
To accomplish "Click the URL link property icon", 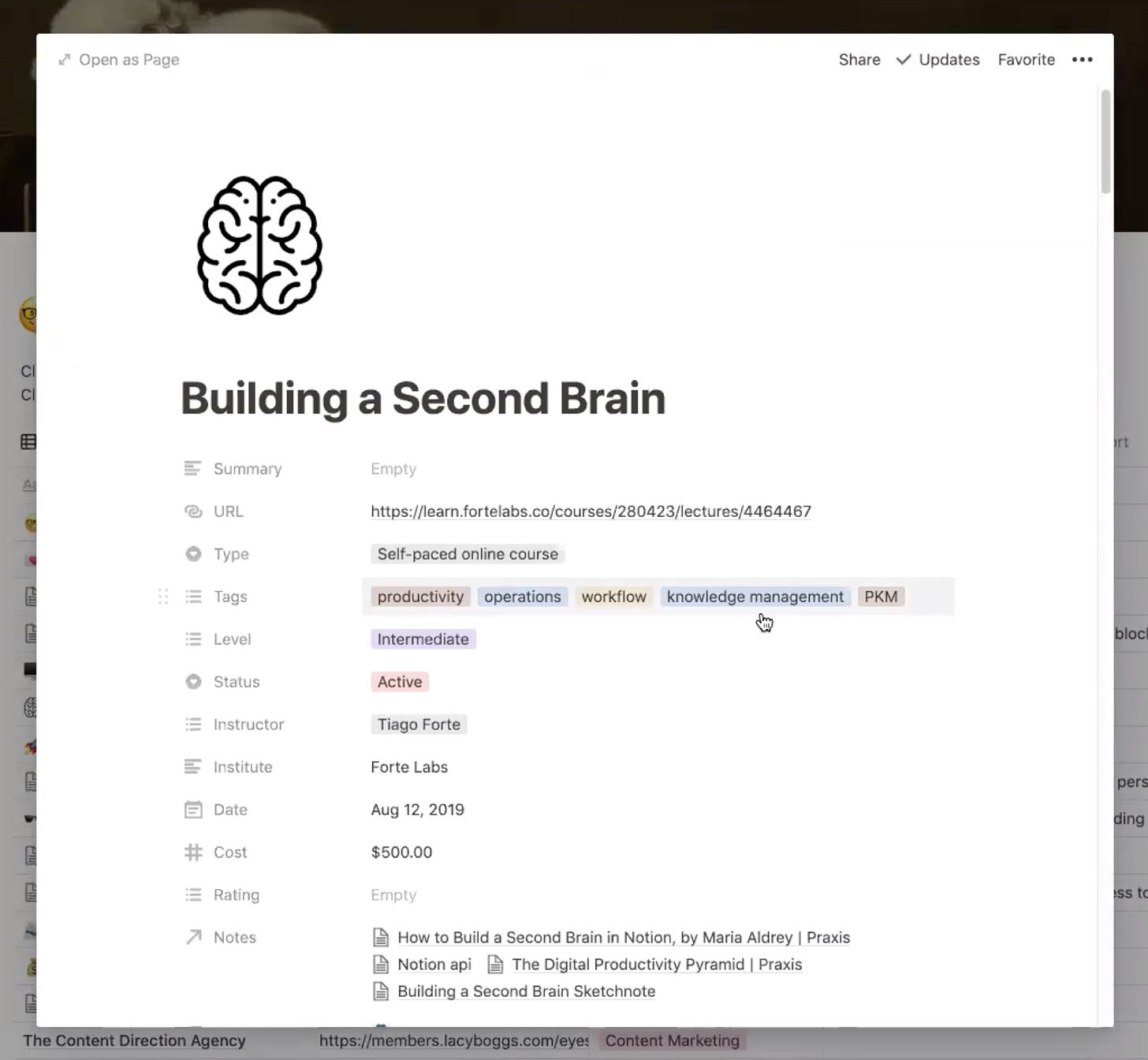I will pyautogui.click(x=193, y=511).
